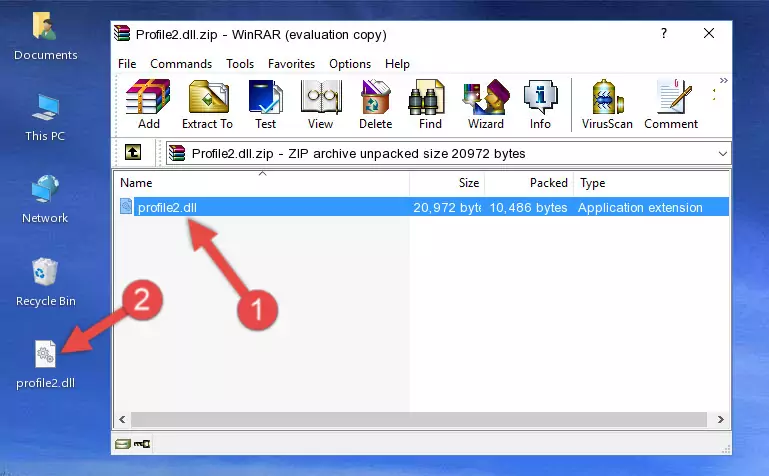Screen dimensions: 769x476
Task: Click the profile2.dll file icon in list
Action: click(126, 206)
